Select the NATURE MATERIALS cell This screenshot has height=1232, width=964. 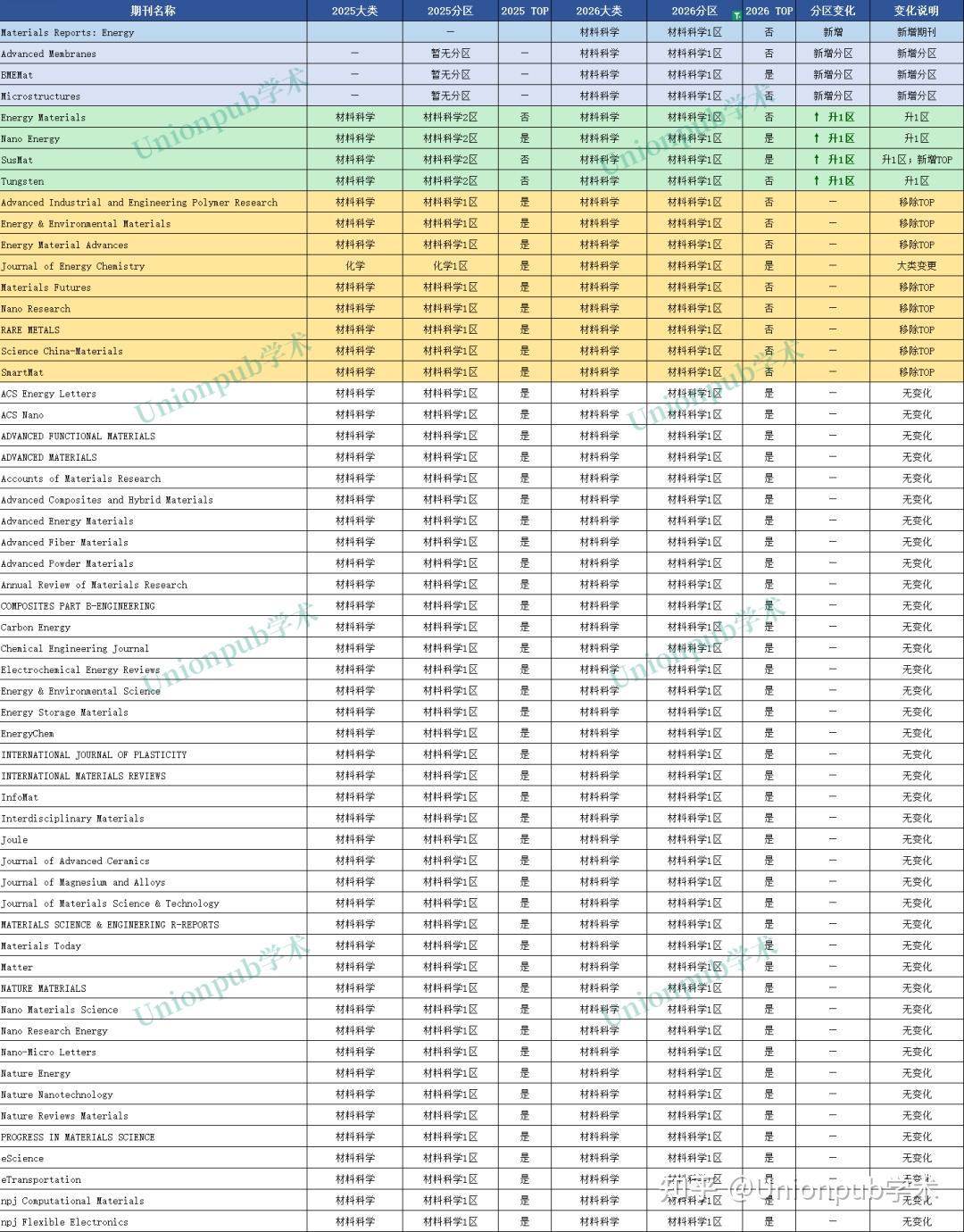click(x=154, y=988)
